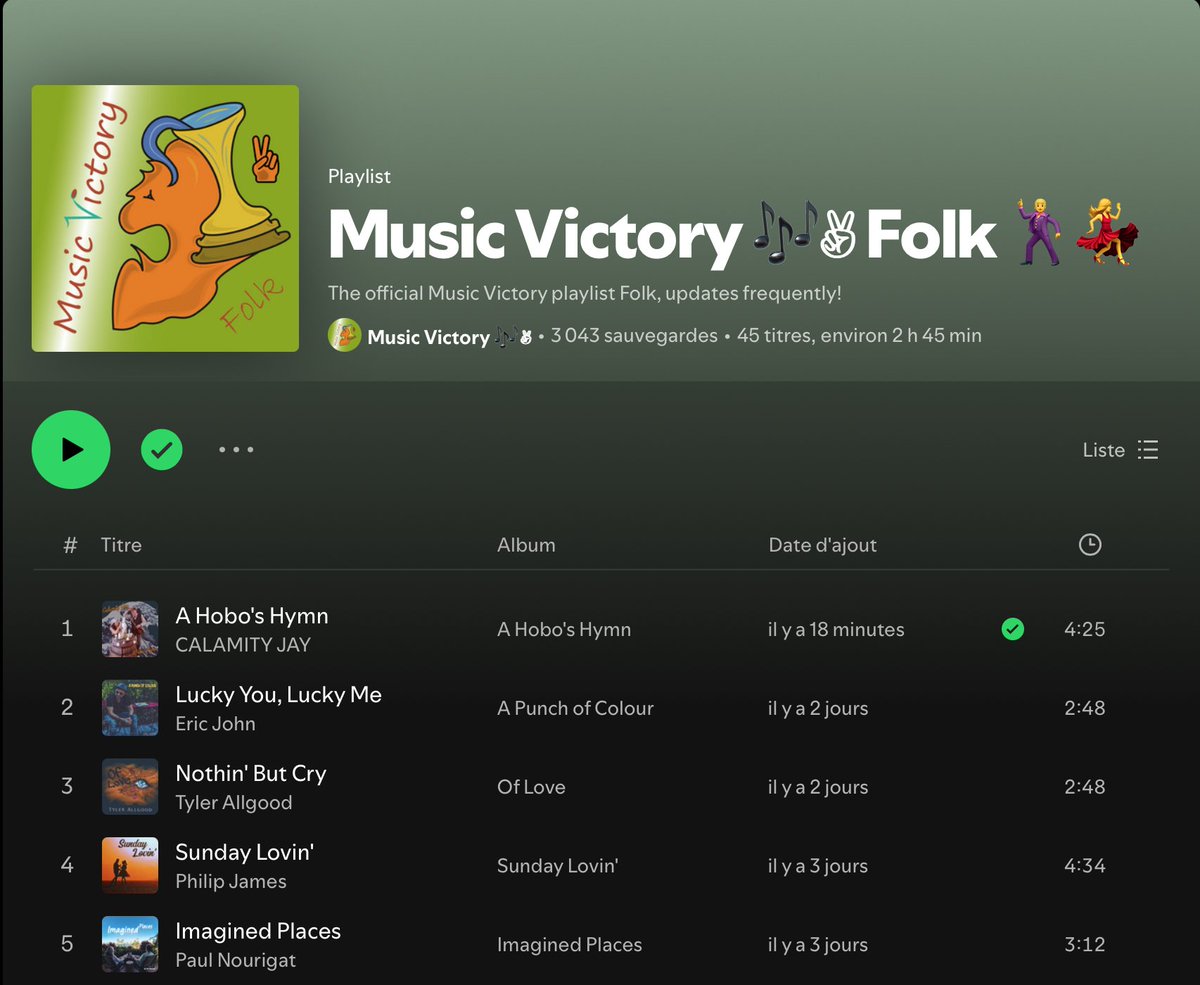Click the # column header

coord(70,545)
